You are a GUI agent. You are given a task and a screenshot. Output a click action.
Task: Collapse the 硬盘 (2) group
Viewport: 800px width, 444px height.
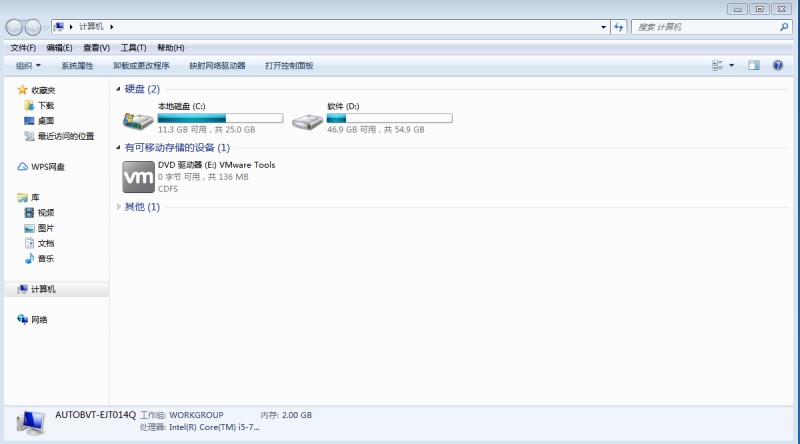click(x=118, y=89)
